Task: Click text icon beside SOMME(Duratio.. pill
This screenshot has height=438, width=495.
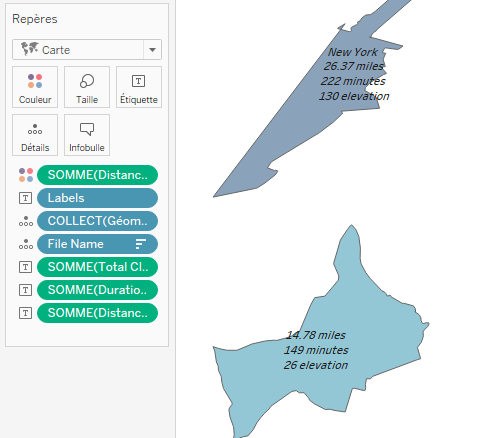Action: point(26,290)
